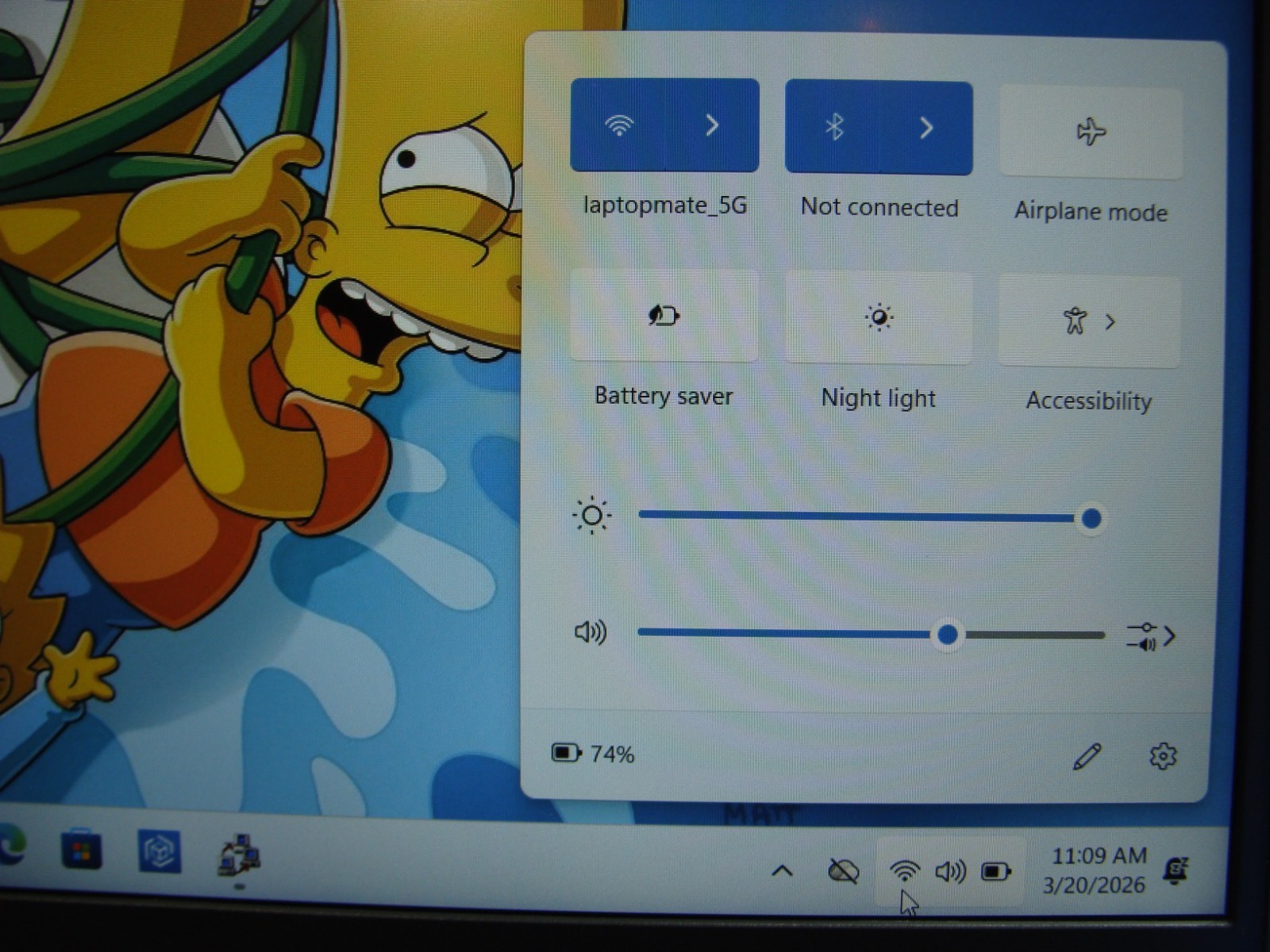Image resolution: width=1270 pixels, height=952 pixels.
Task: Click the Airplane mode label
Action: [x=1091, y=212]
